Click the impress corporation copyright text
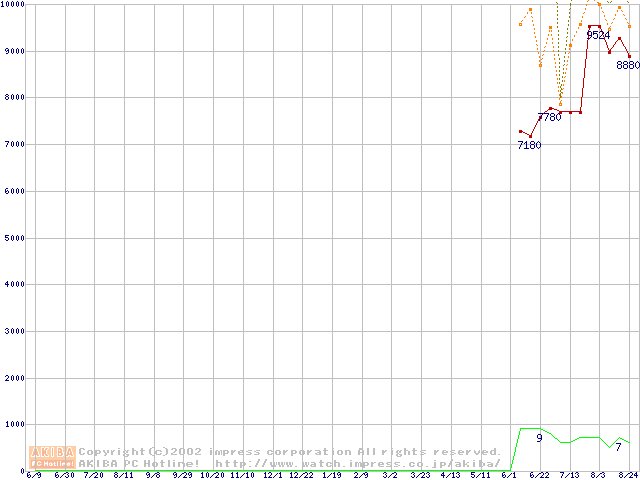Image resolution: width=640 pixels, height=480 pixels. point(290,451)
